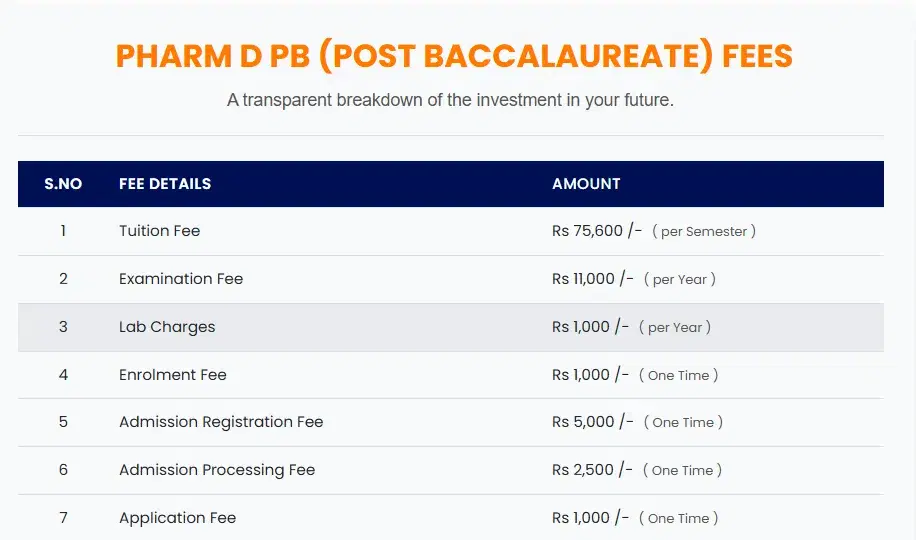Click the FEE DETAILS column header

tap(165, 184)
